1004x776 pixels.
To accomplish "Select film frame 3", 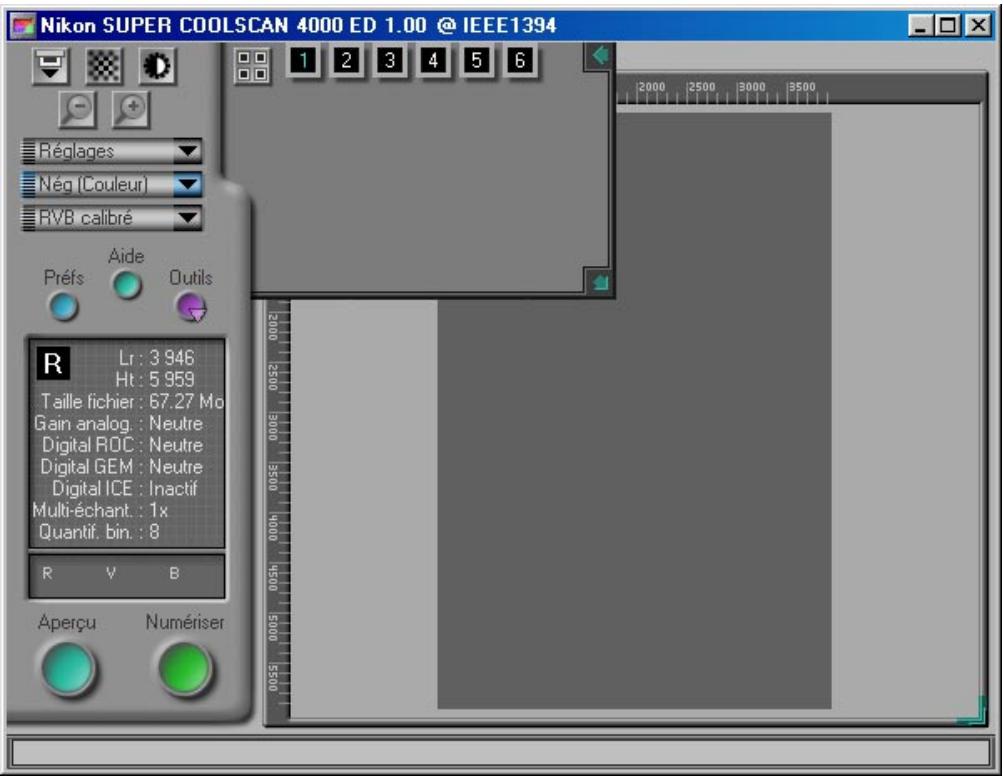I will coord(390,61).
